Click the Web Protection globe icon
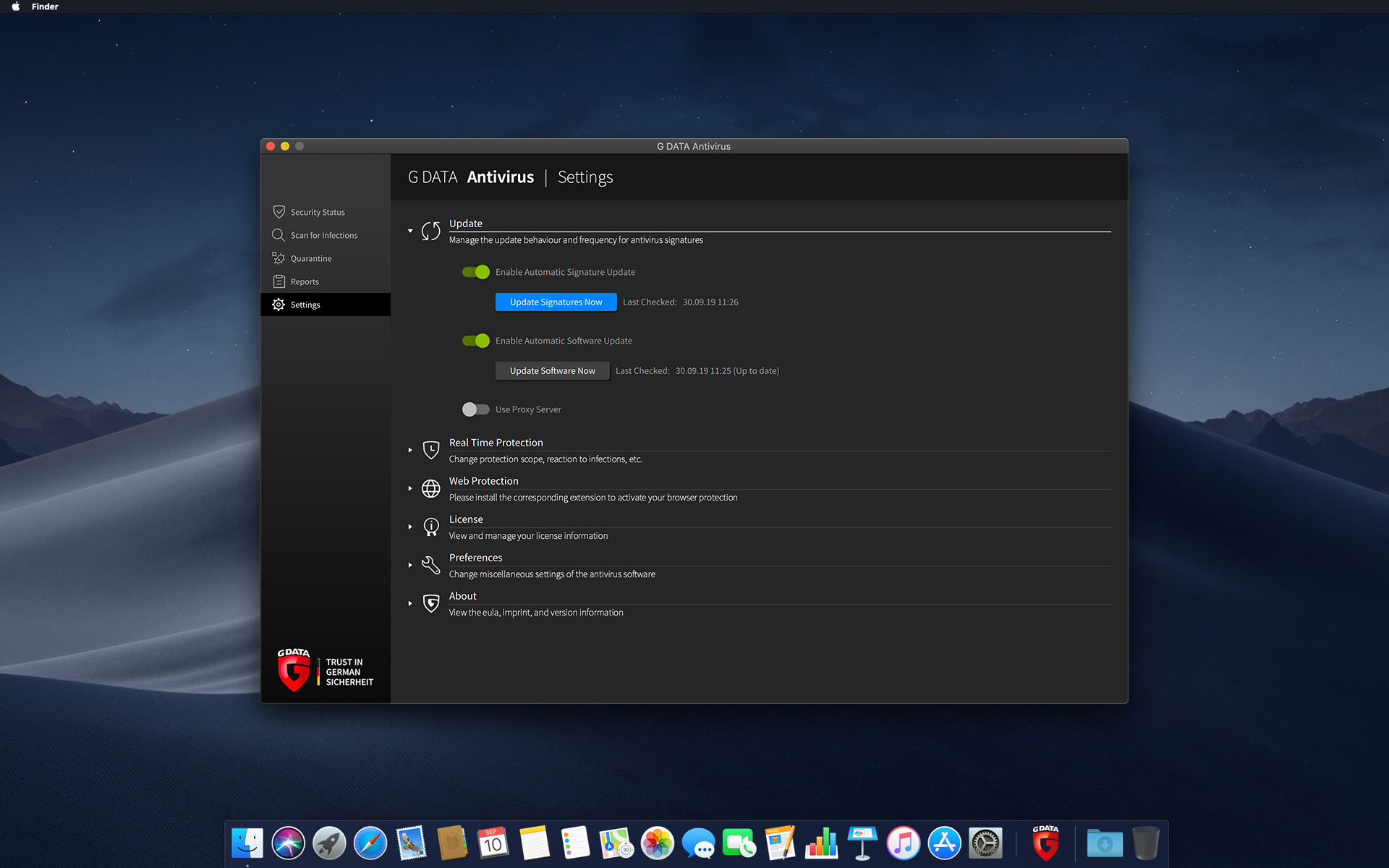This screenshot has width=1389, height=868. (430, 488)
